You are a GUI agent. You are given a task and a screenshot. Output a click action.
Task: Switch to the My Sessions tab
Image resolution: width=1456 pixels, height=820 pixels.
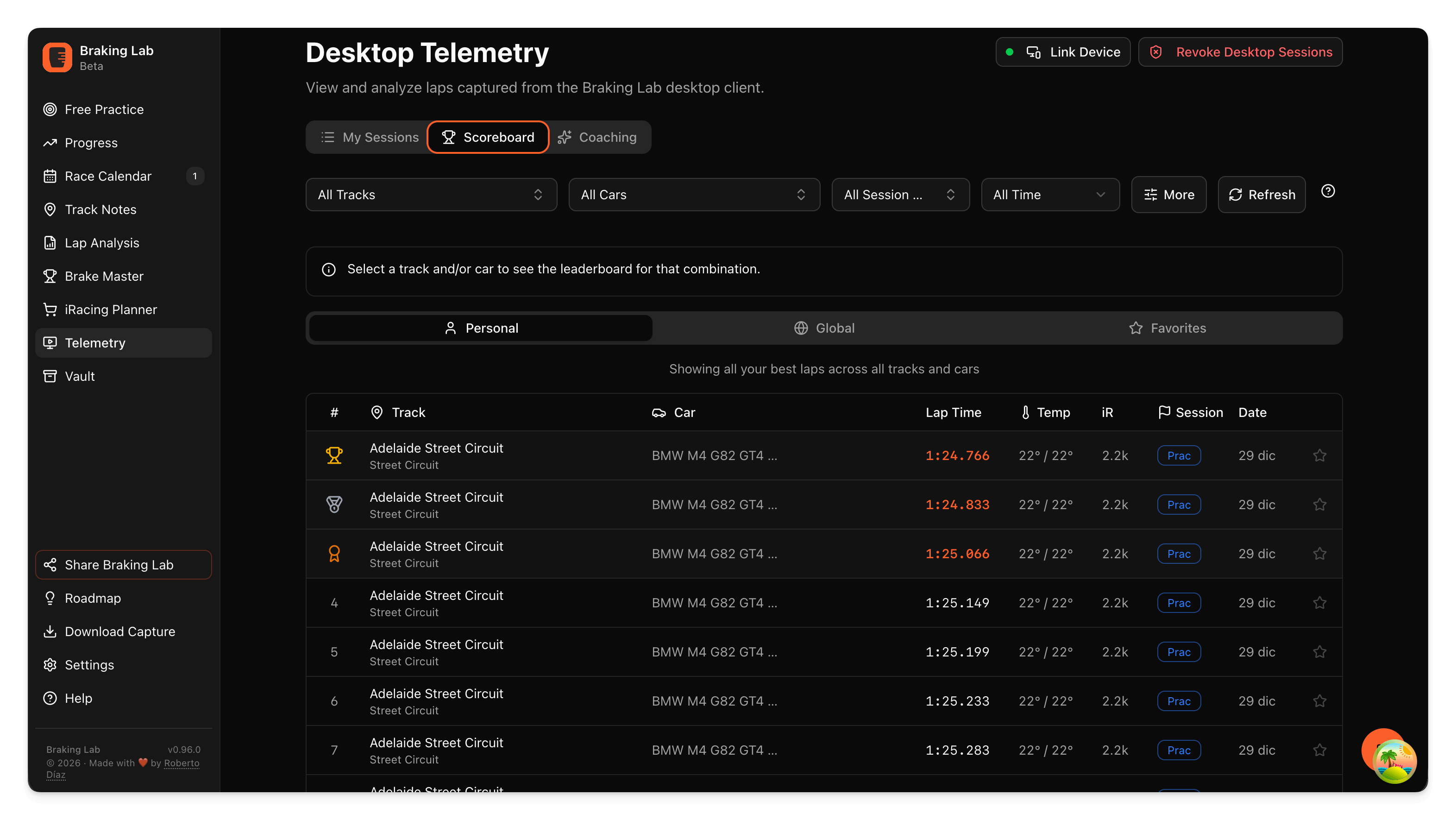coord(370,138)
